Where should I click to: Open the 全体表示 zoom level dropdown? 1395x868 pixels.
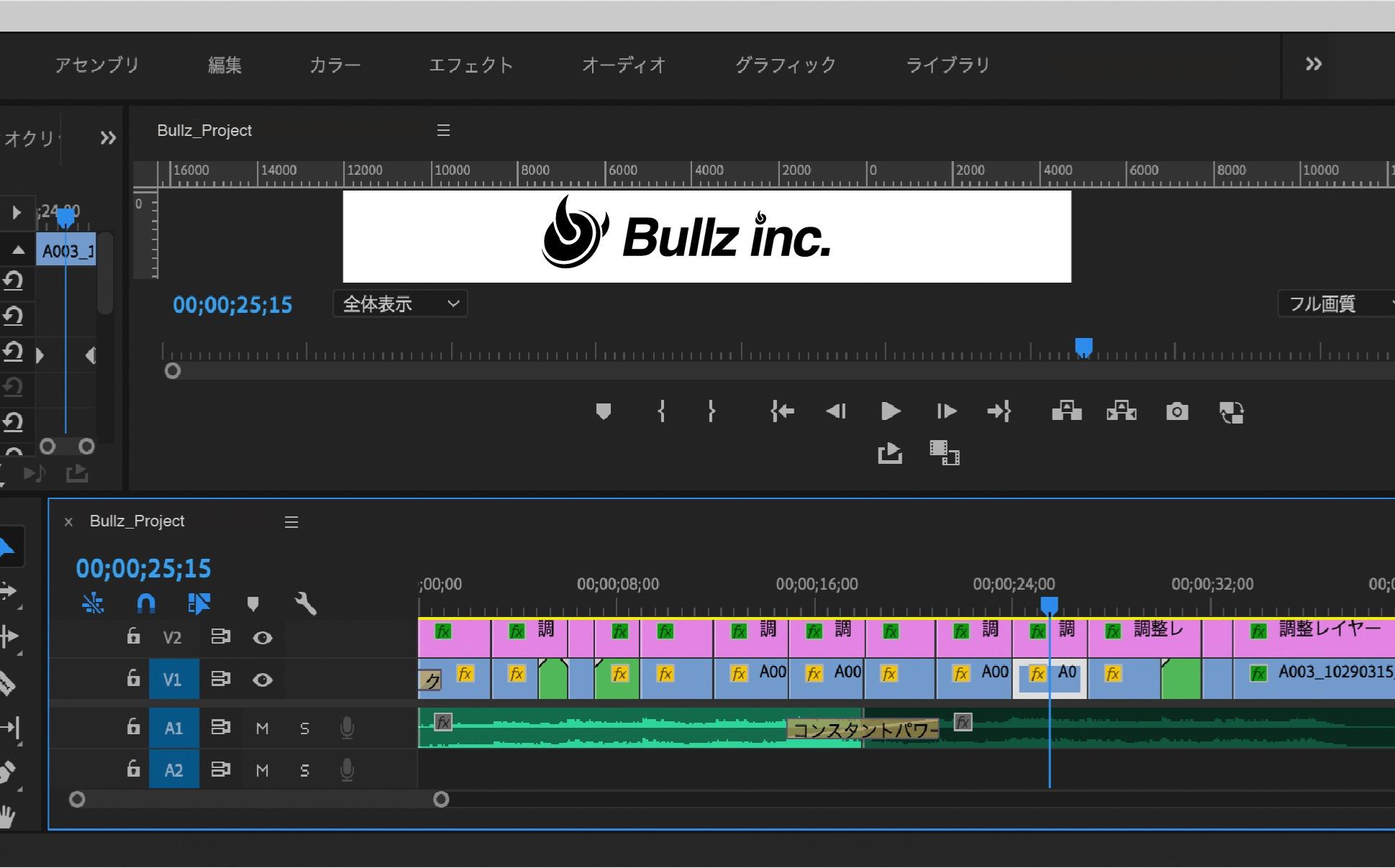[x=400, y=304]
